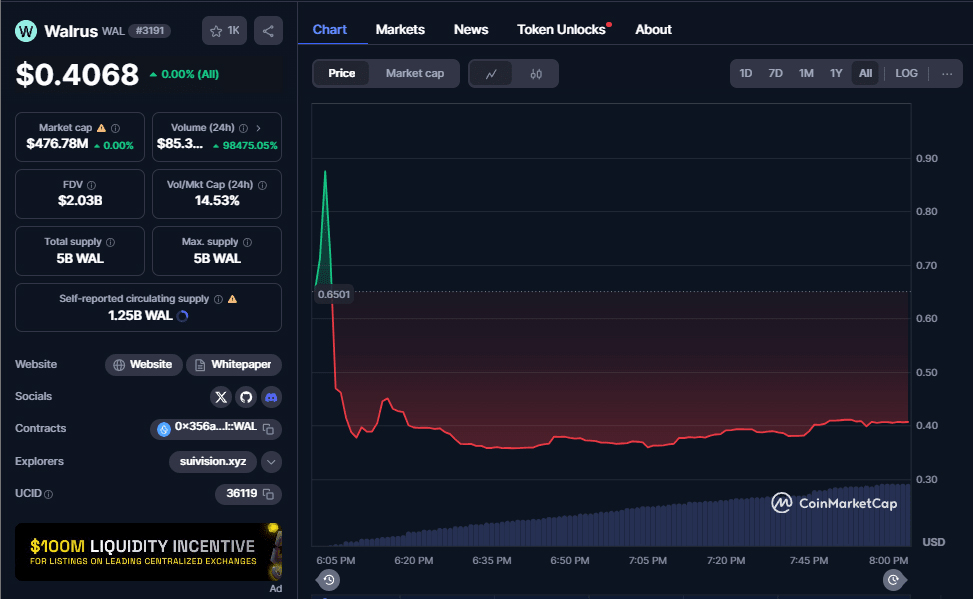Image resolution: width=973 pixels, height=599 pixels.
Task: Open the X (Twitter) social link
Action: 221,397
